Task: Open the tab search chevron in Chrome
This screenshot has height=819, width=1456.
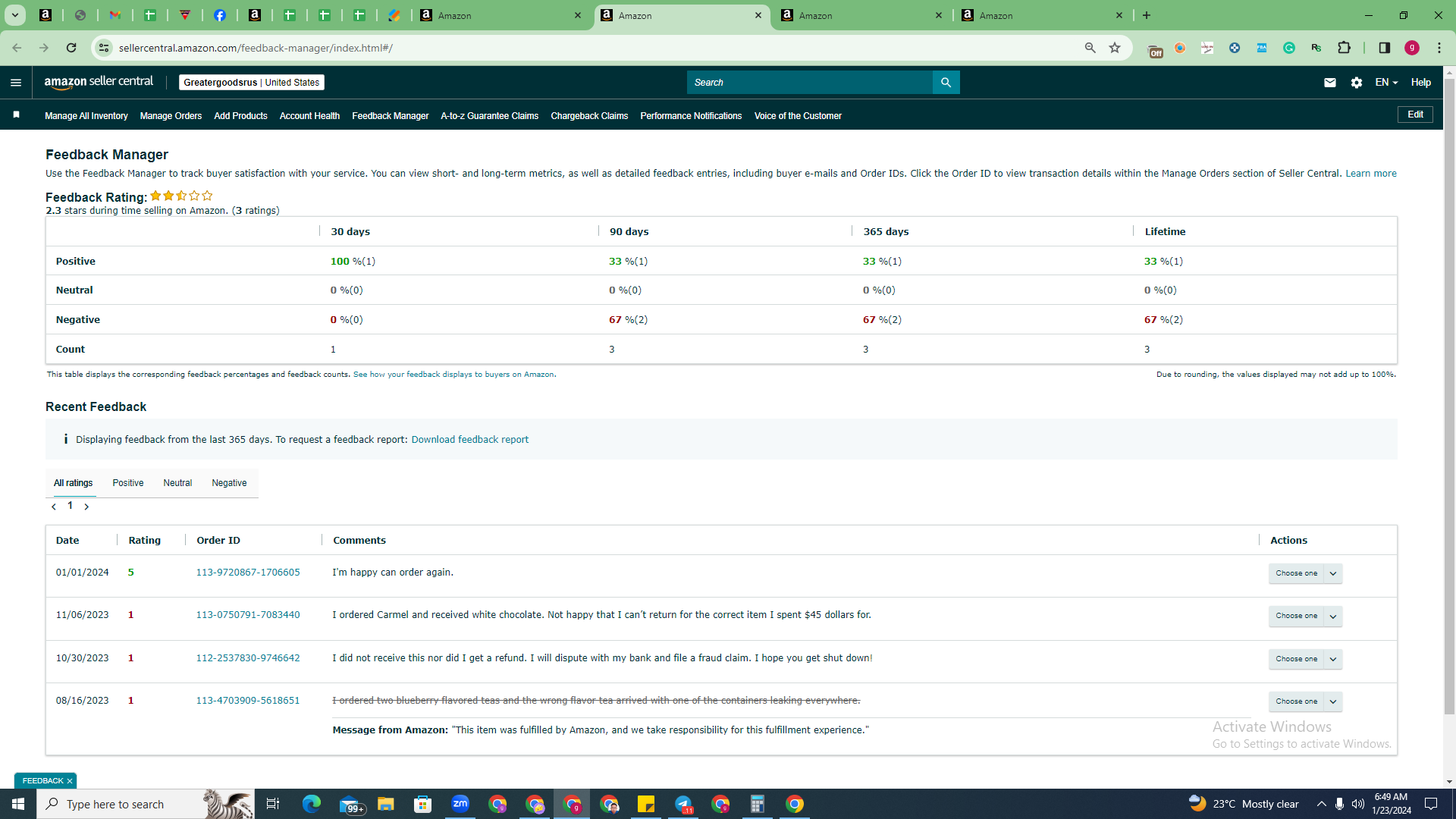Action: click(15, 15)
